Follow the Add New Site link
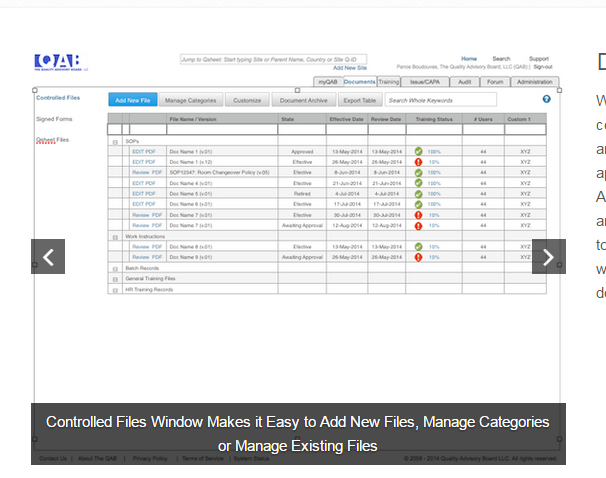Viewport: 606px width, 478px height. coord(350,68)
